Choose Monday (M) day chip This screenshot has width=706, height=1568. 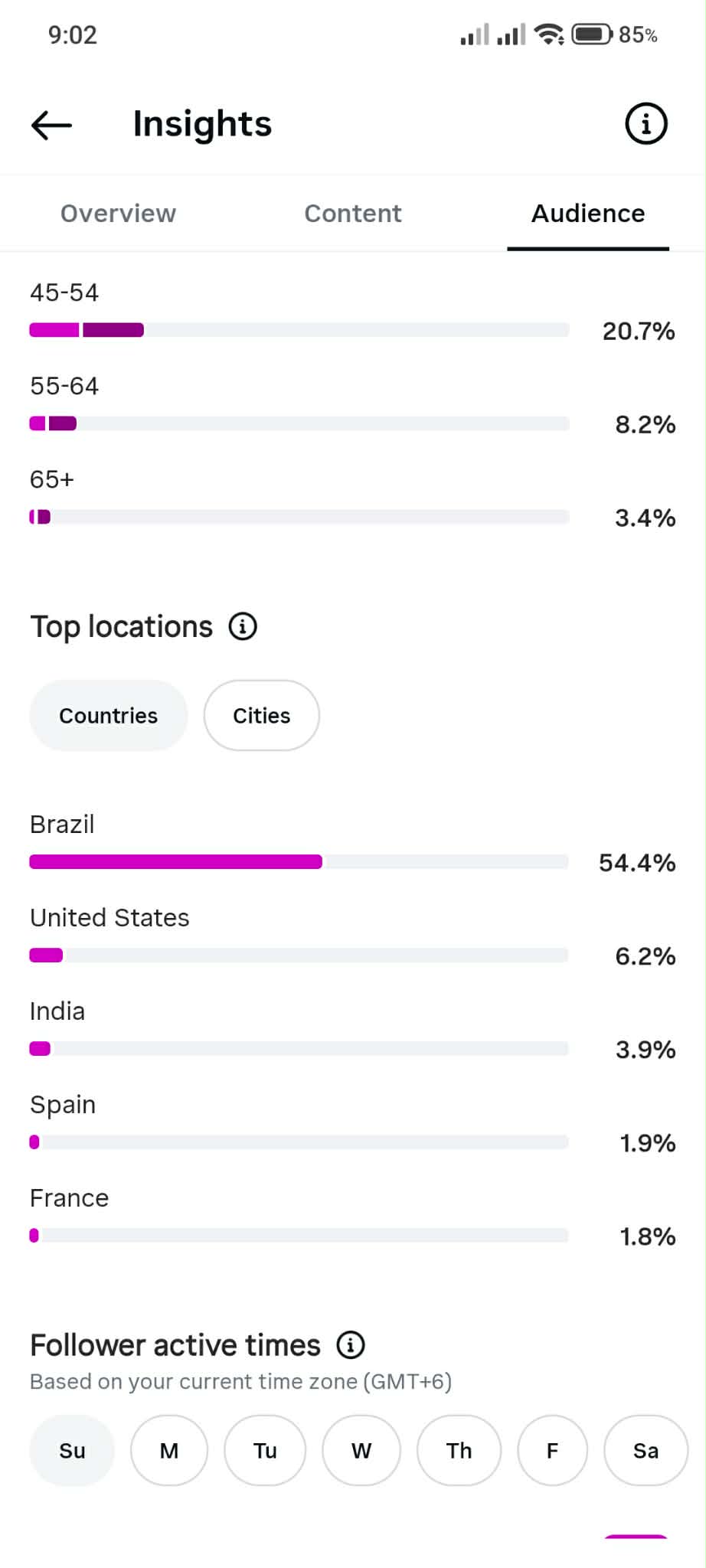tap(169, 1450)
